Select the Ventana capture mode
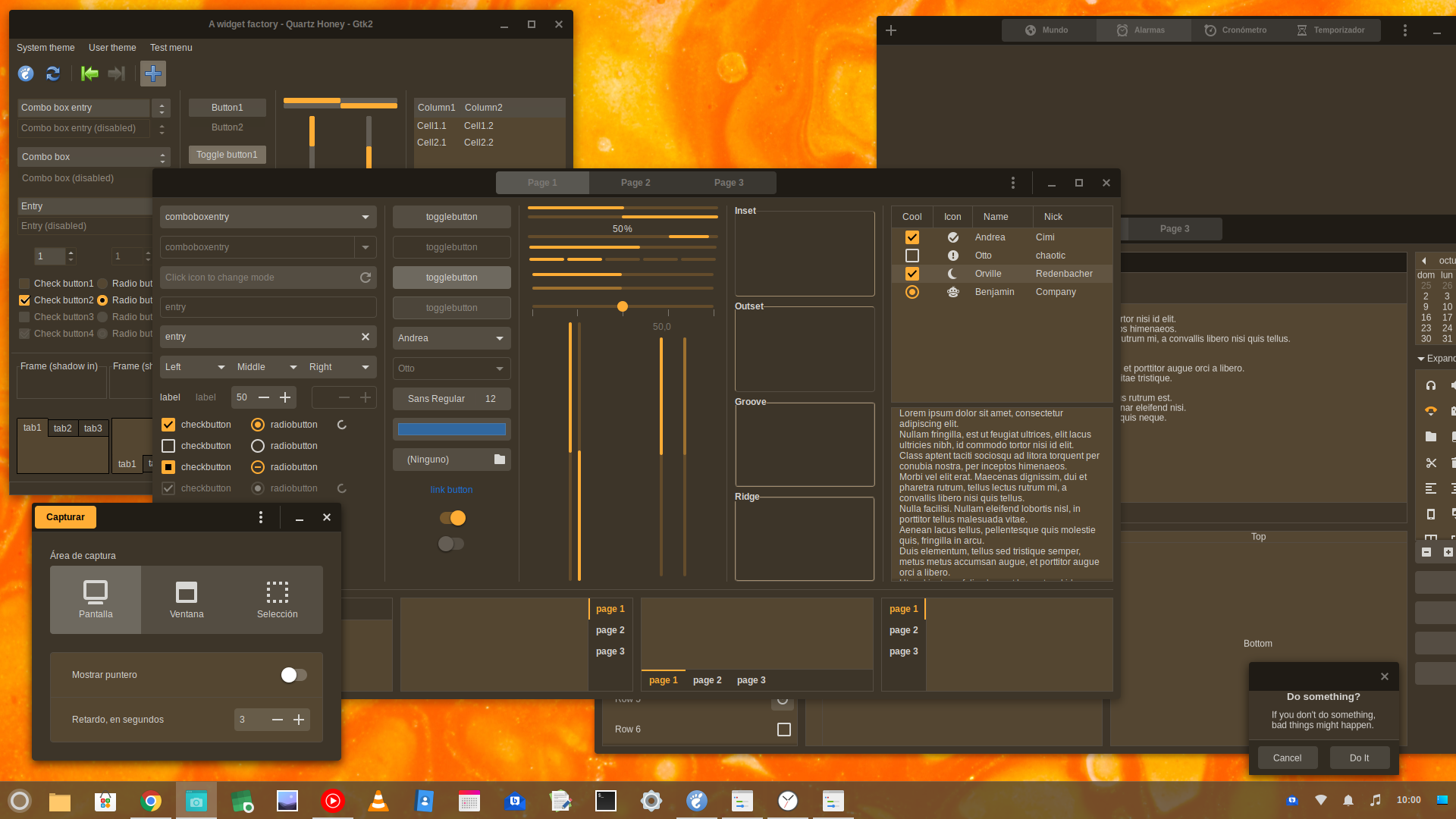Viewport: 1456px width, 819px height. tap(186, 599)
